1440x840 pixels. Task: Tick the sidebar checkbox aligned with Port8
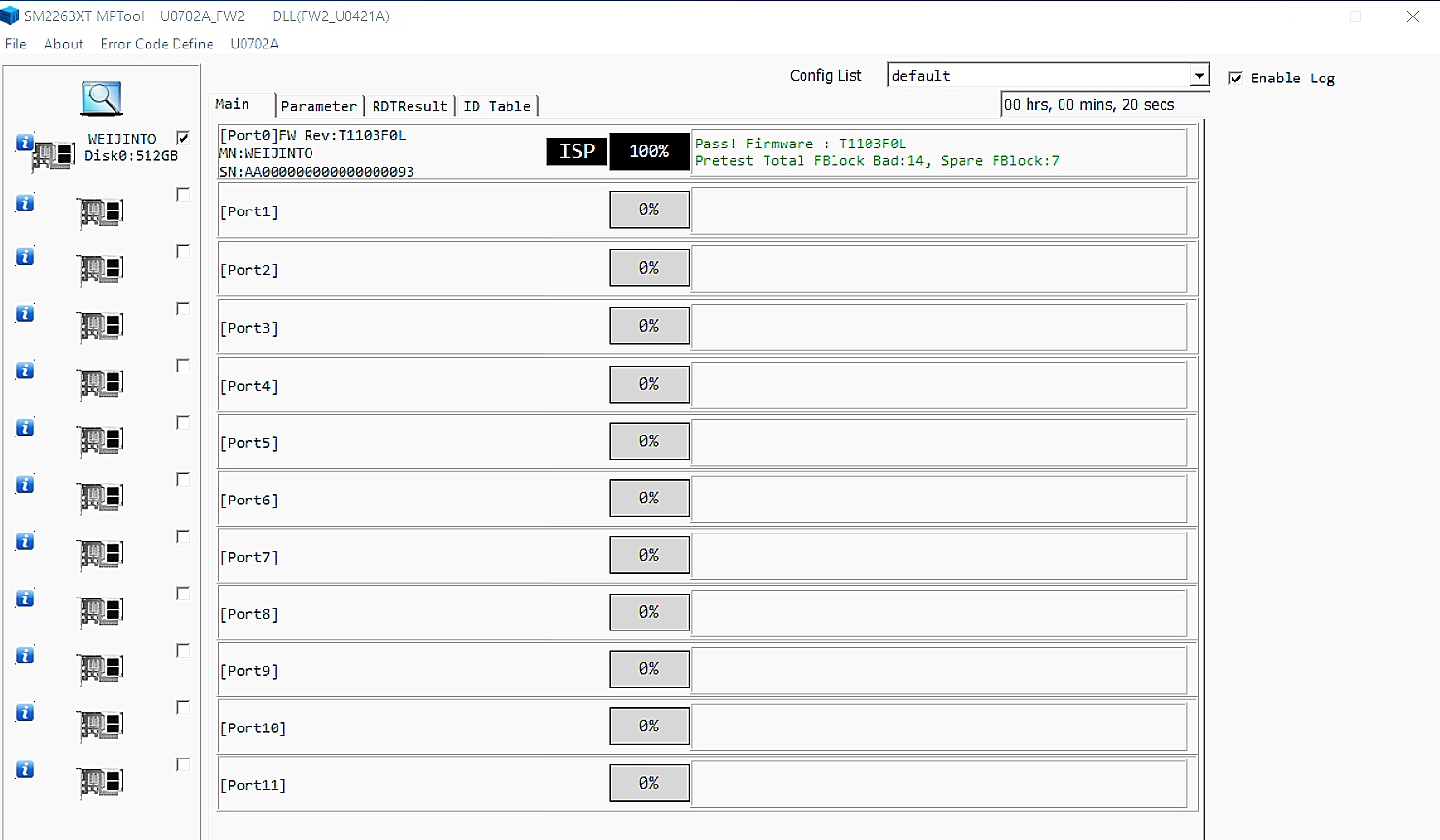coord(182,594)
